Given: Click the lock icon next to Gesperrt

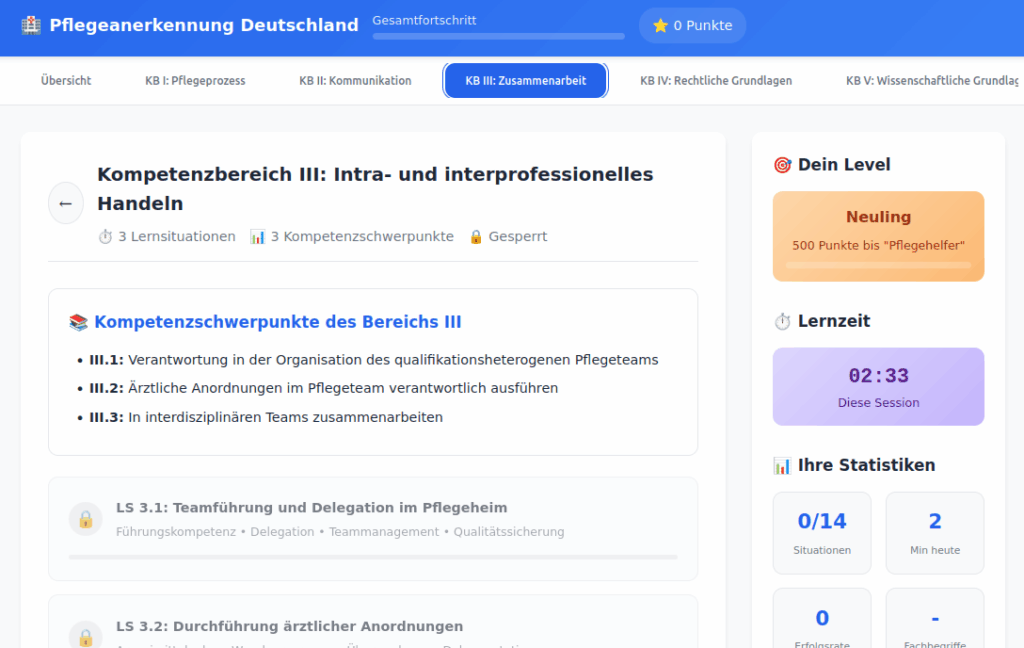Looking at the screenshot, I should coord(476,237).
